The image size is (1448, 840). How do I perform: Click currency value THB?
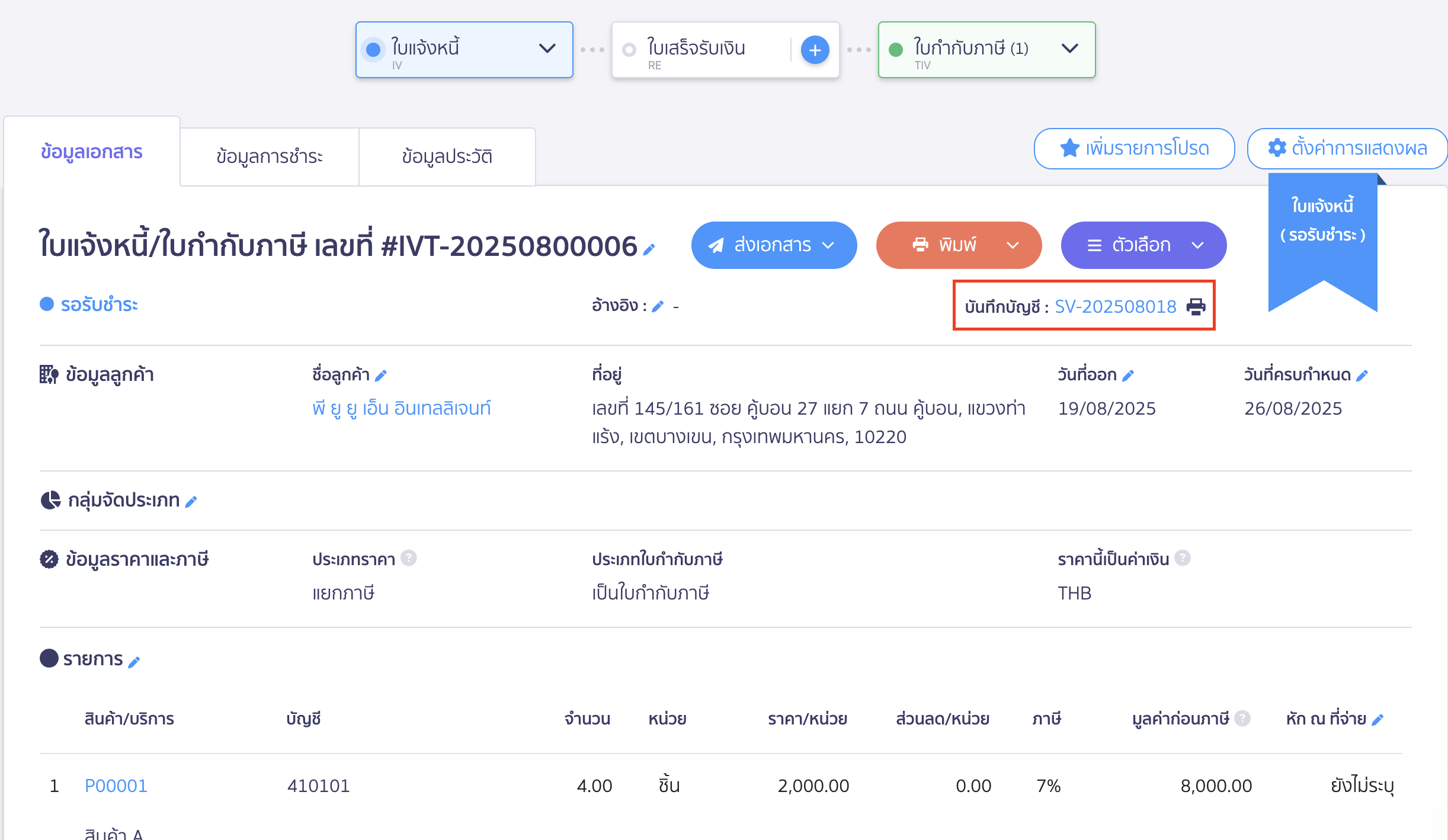pyautogui.click(x=1075, y=593)
